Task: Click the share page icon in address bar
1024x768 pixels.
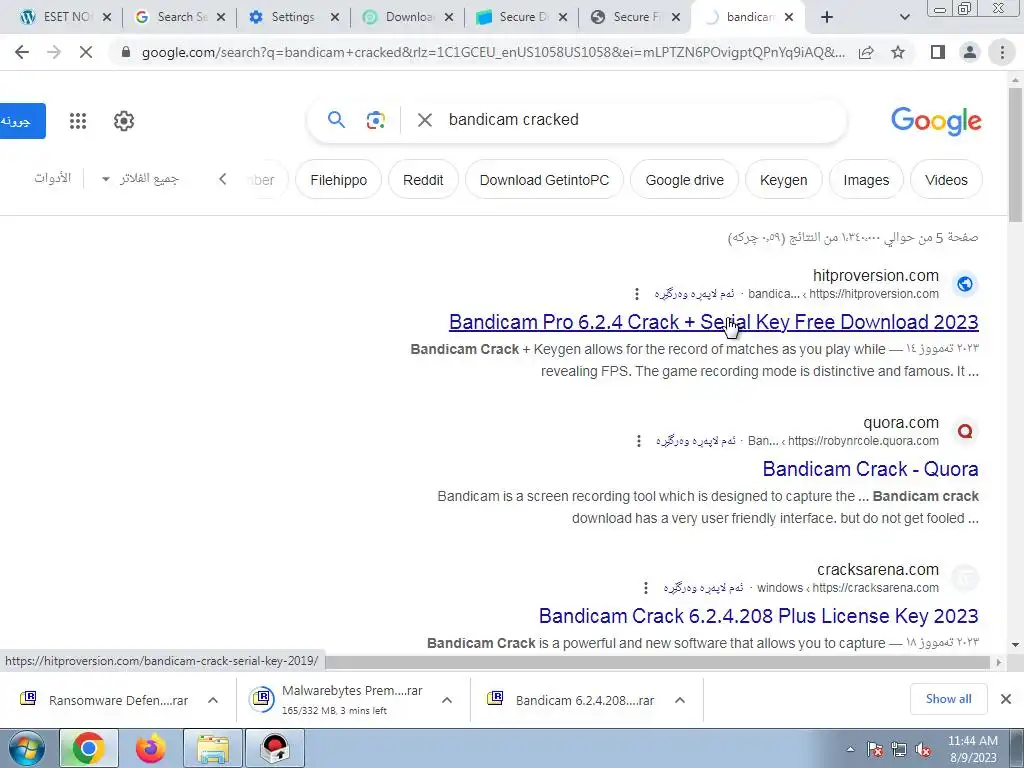Action: [x=866, y=52]
